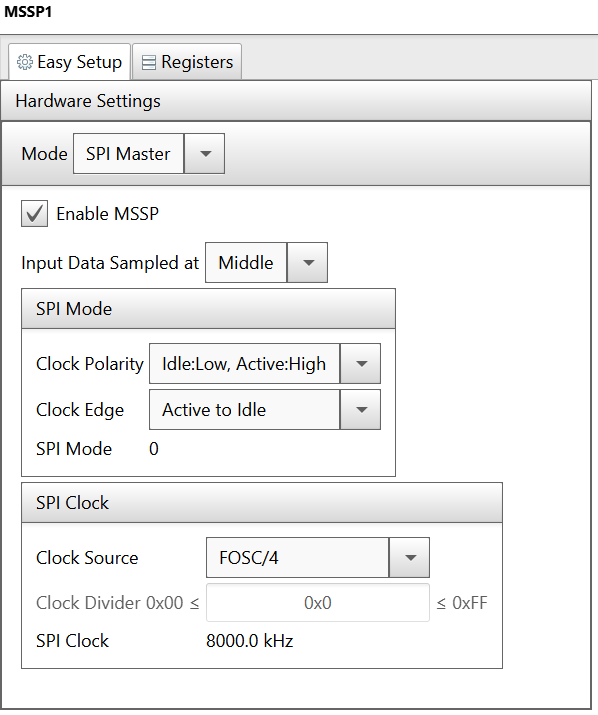Click the SPI Clock group header
This screenshot has width=598, height=715.
point(262,503)
